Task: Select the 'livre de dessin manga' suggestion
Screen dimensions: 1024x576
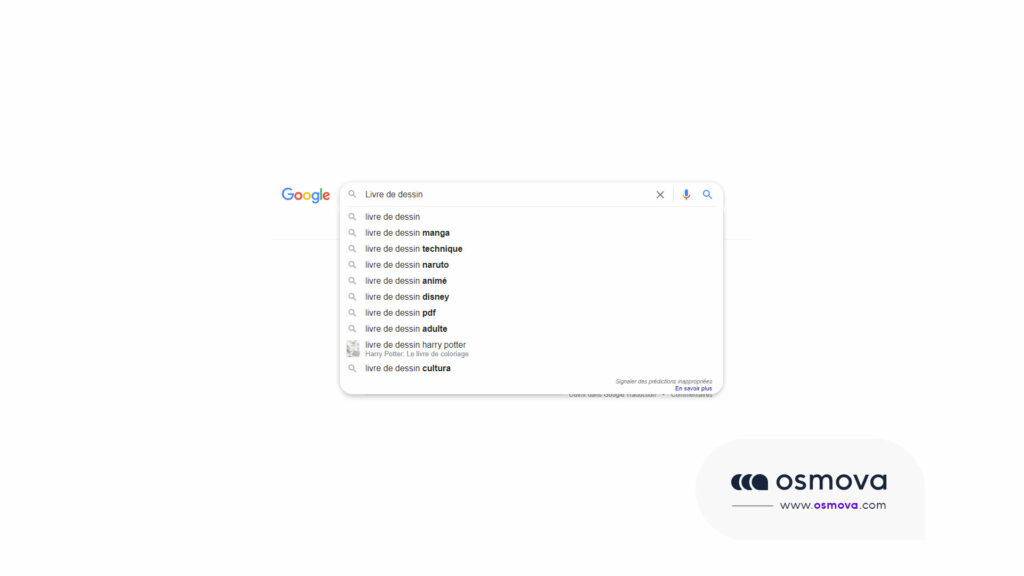Action: (x=408, y=232)
